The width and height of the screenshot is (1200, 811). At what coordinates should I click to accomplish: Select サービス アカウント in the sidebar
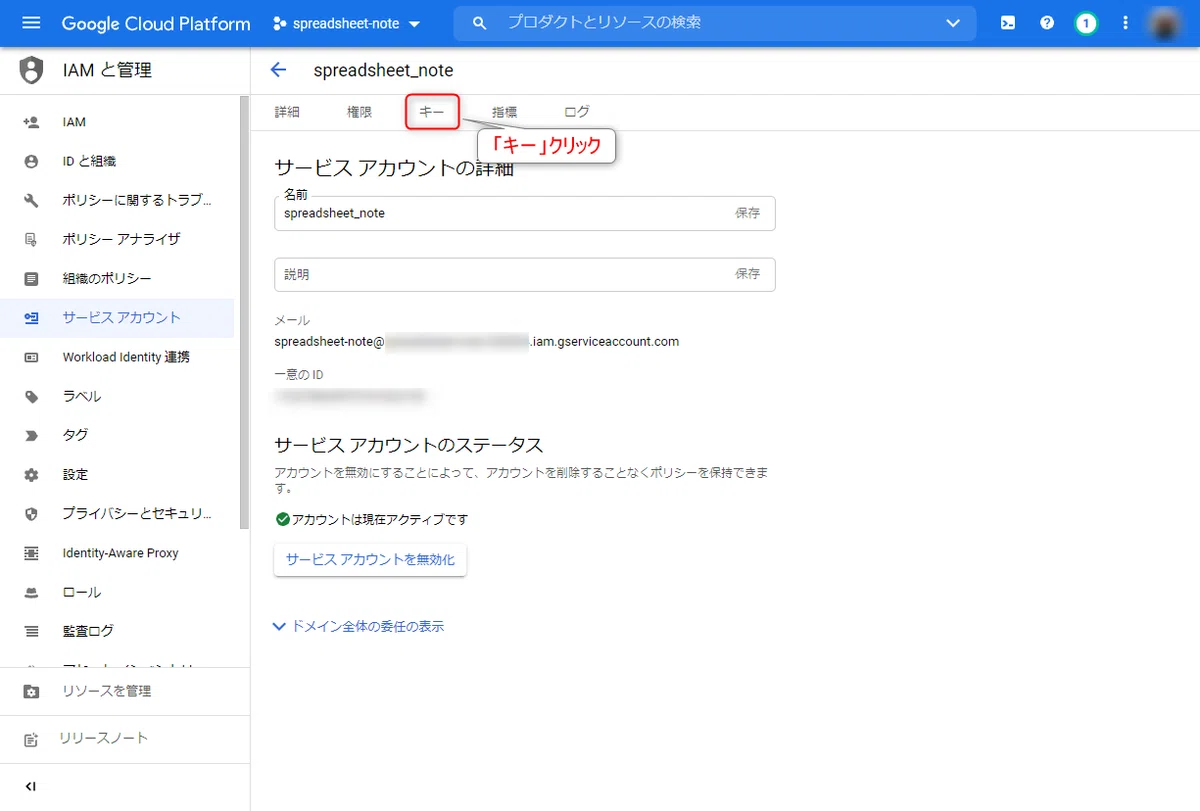[x=117, y=318]
